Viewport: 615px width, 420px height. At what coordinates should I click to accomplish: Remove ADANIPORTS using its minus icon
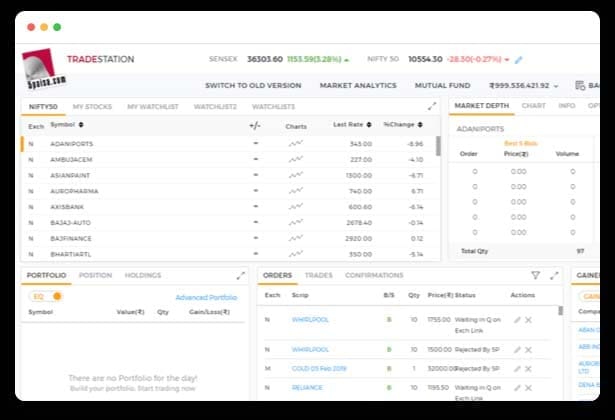point(256,144)
